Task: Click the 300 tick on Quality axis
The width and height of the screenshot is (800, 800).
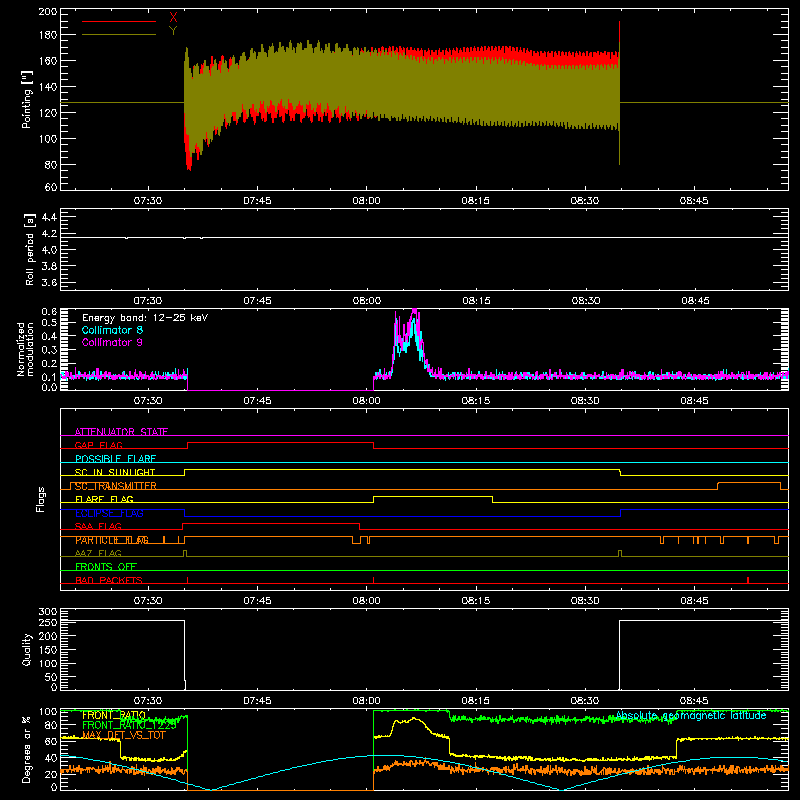Action: tap(47, 611)
